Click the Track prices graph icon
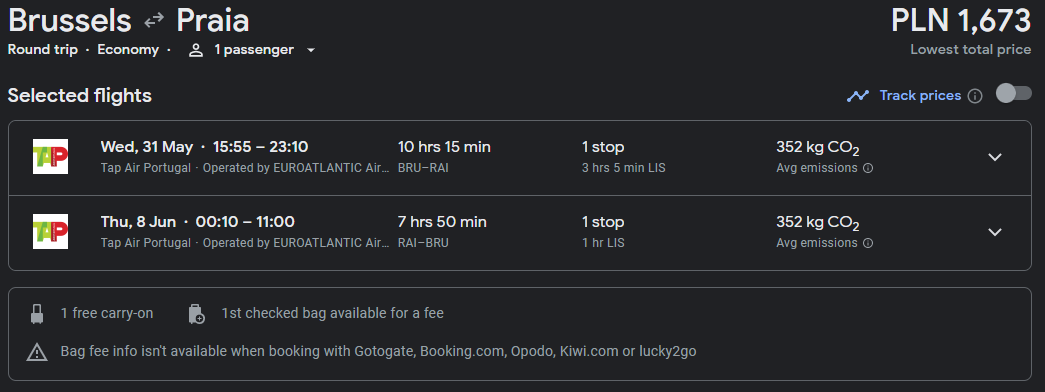 point(858,95)
